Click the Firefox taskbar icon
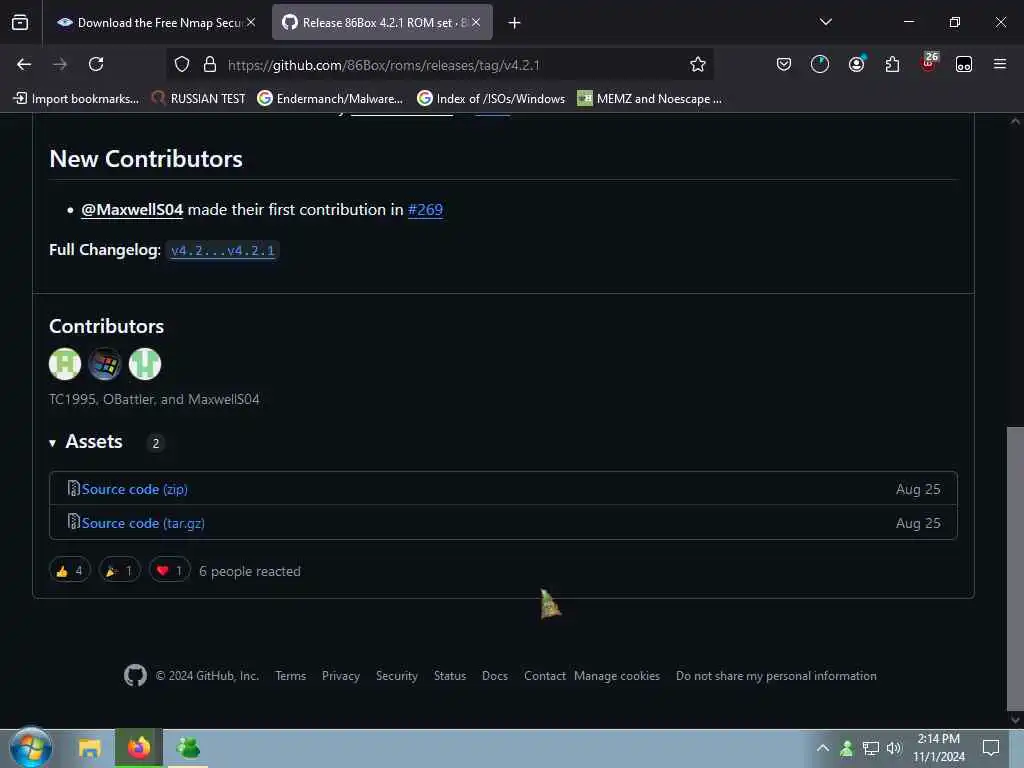The height and width of the screenshot is (768, 1024). 138,748
